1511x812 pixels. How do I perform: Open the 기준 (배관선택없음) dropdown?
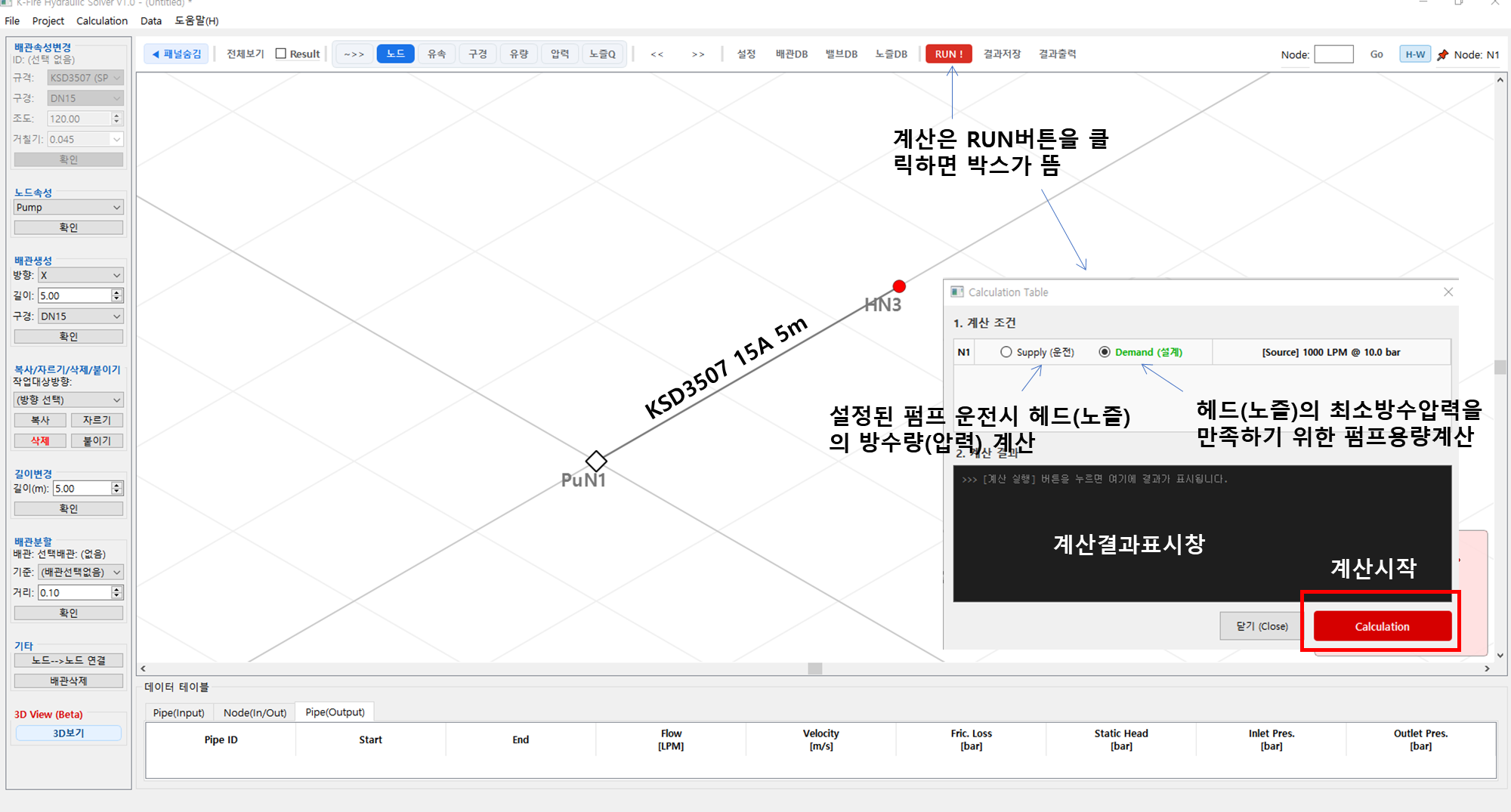coord(80,572)
